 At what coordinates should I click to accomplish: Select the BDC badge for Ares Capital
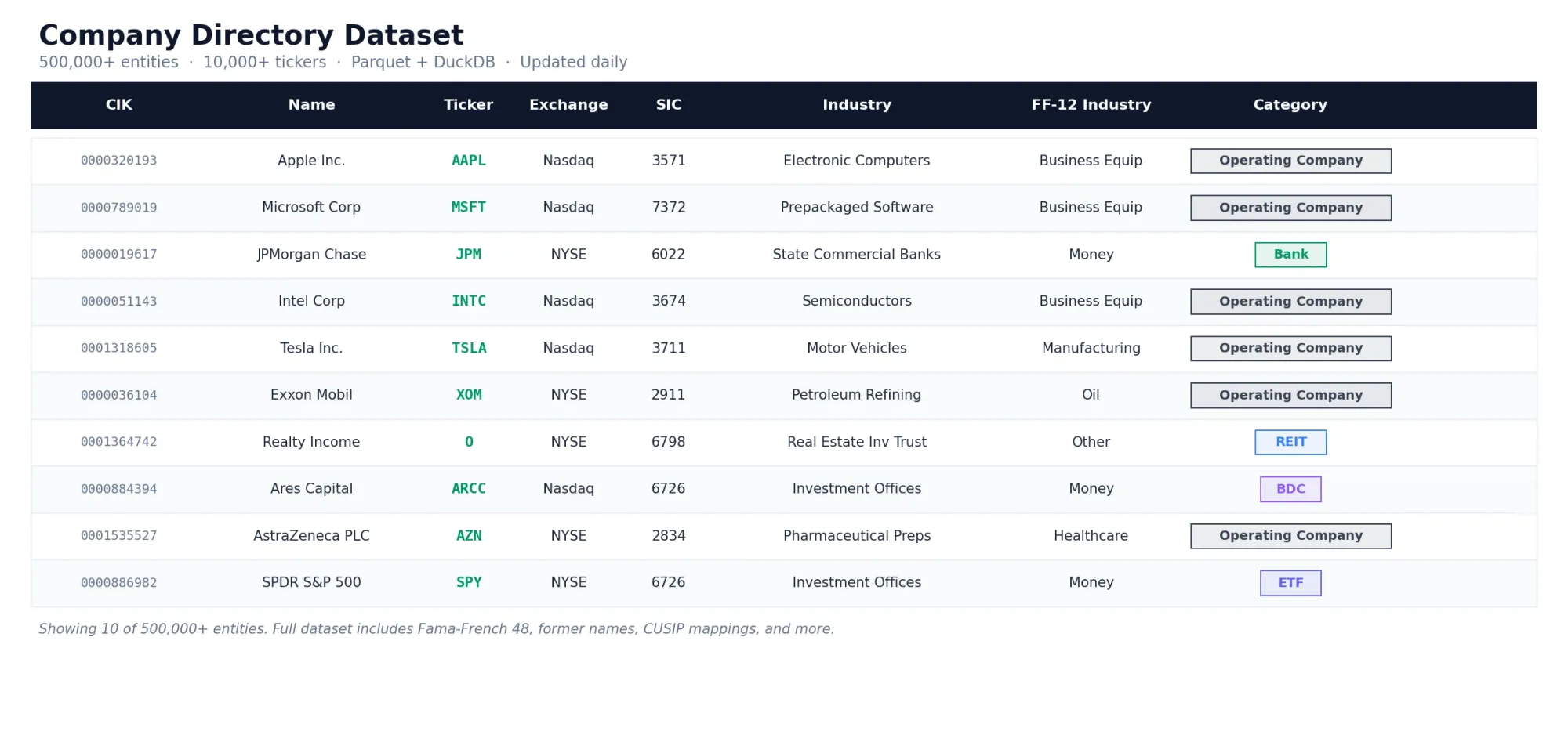click(1290, 488)
